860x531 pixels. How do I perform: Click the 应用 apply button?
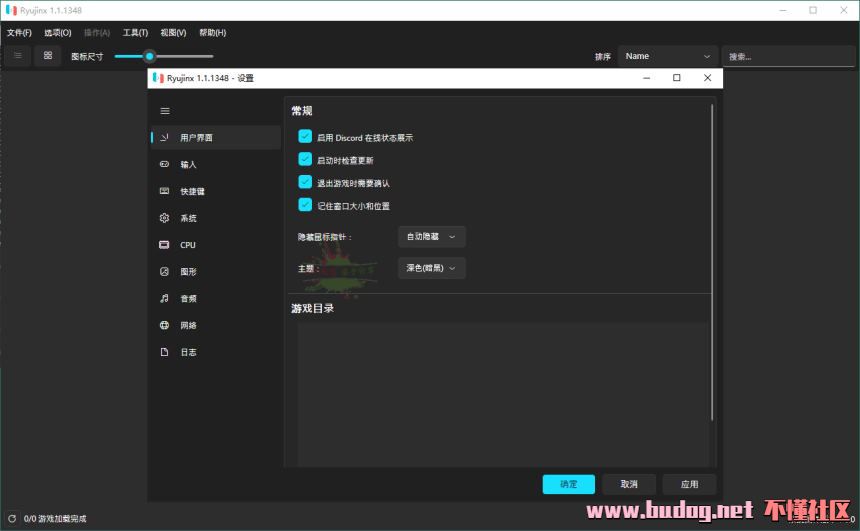689,484
